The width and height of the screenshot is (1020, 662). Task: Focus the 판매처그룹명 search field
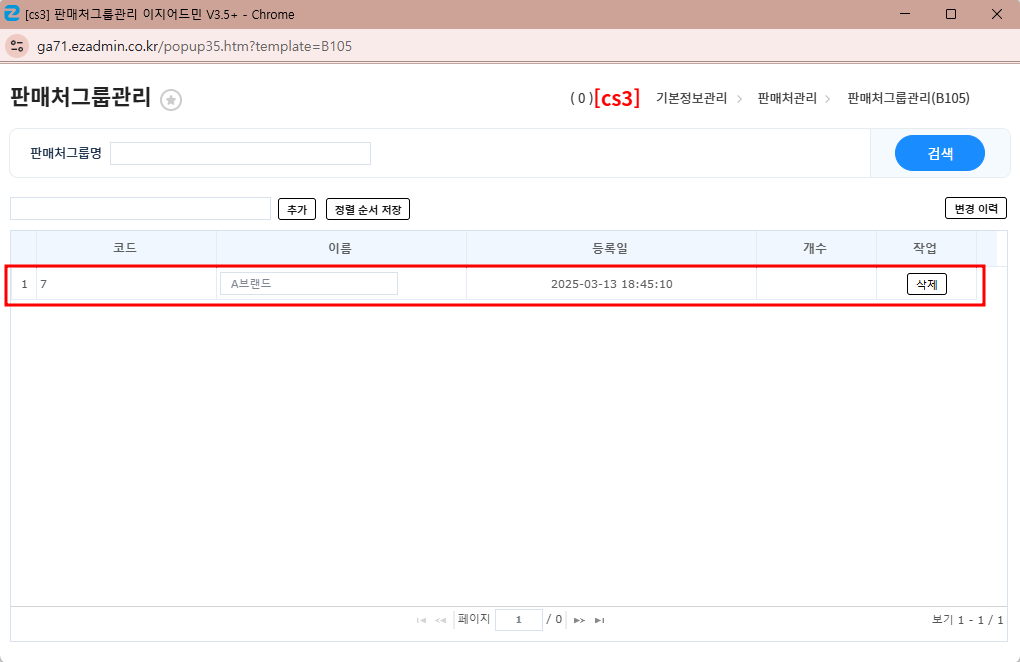(240, 153)
